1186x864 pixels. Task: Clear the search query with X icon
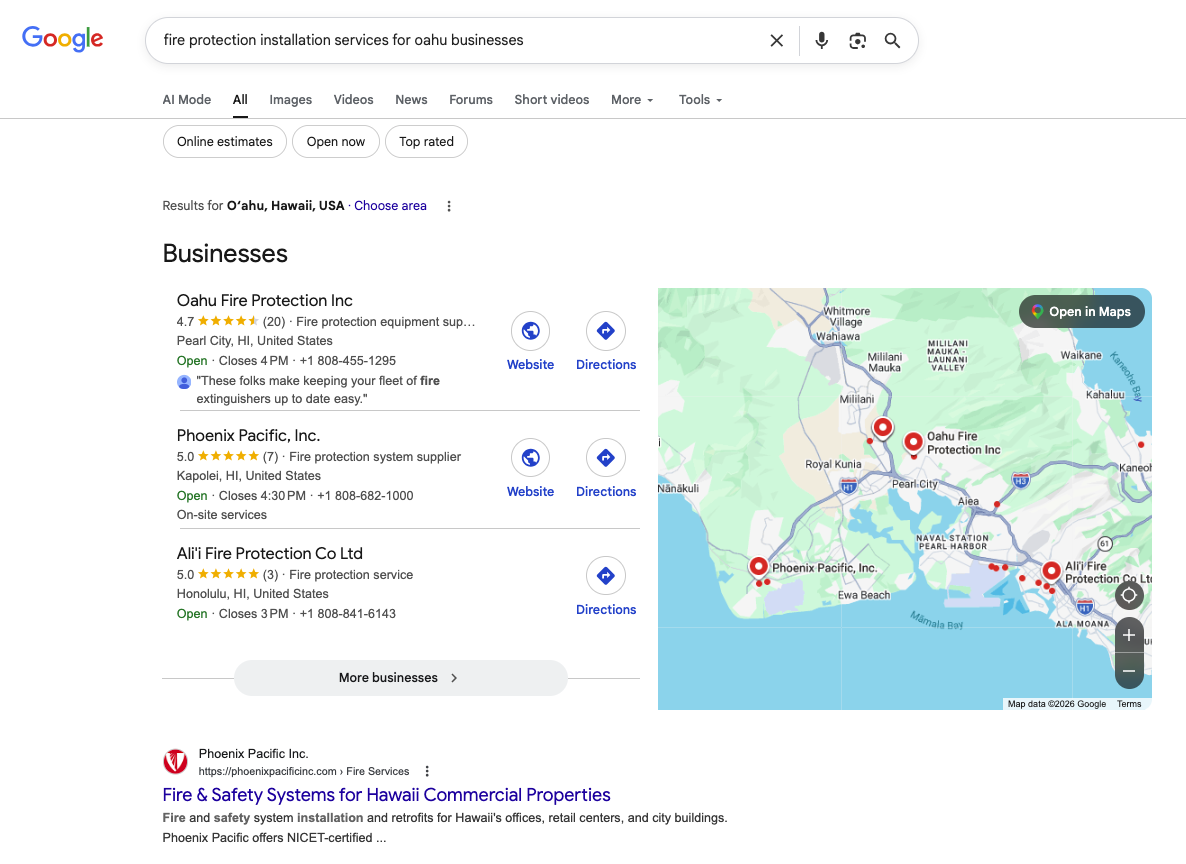click(777, 41)
